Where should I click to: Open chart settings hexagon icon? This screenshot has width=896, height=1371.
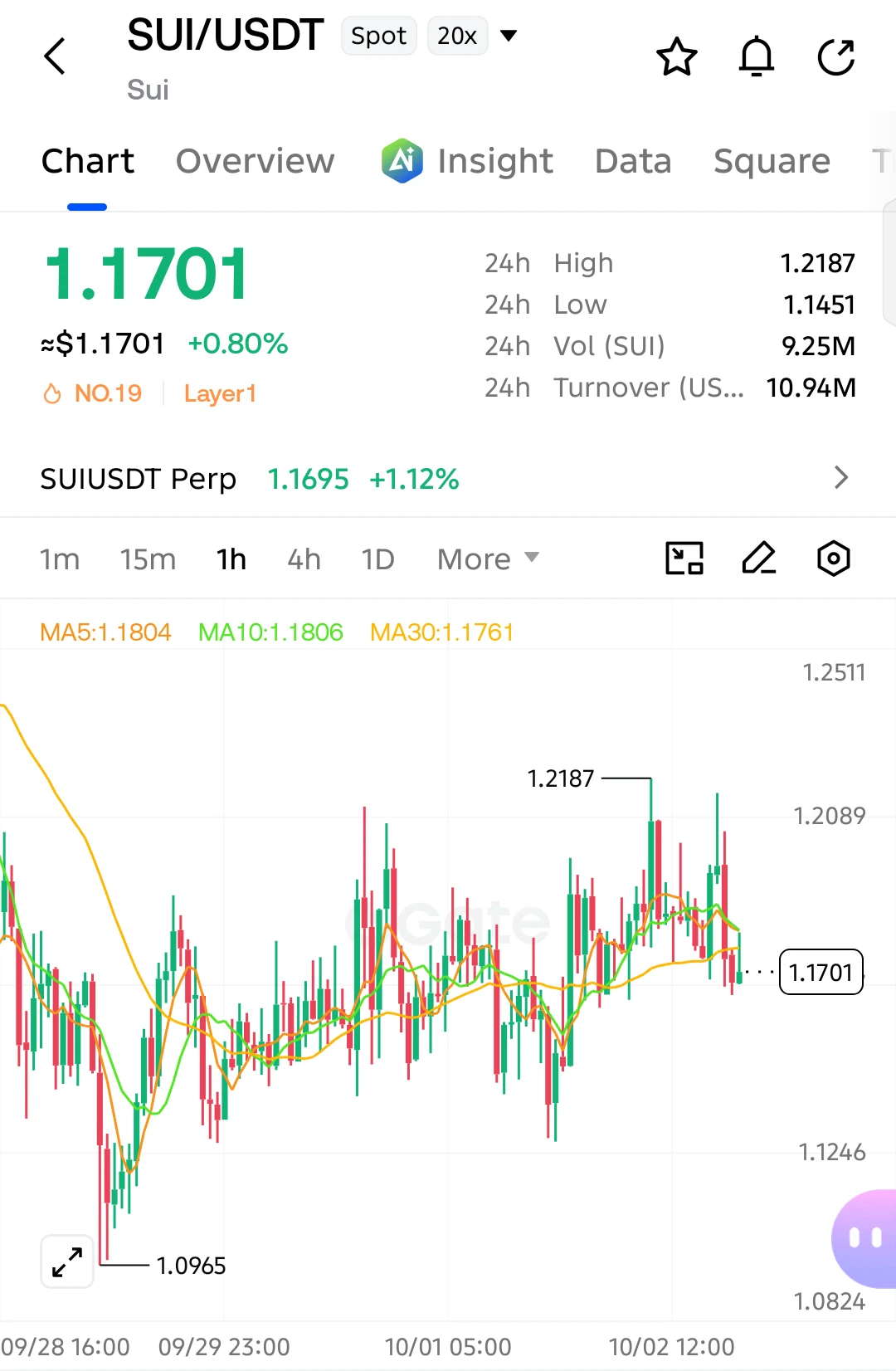pos(834,559)
